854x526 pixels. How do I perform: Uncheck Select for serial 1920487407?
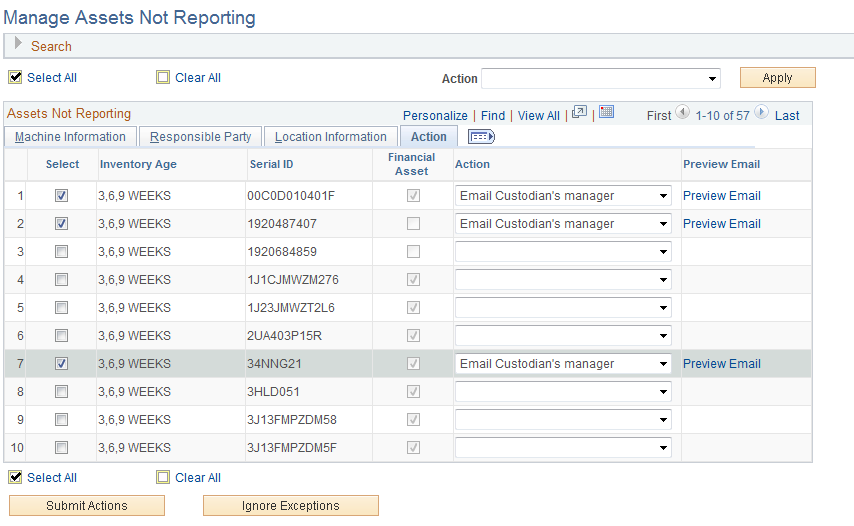[x=62, y=224]
